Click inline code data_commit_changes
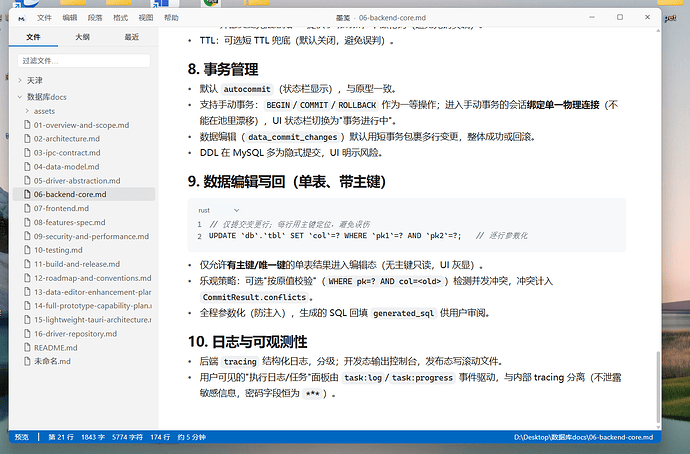690x454 pixels. coord(292,137)
